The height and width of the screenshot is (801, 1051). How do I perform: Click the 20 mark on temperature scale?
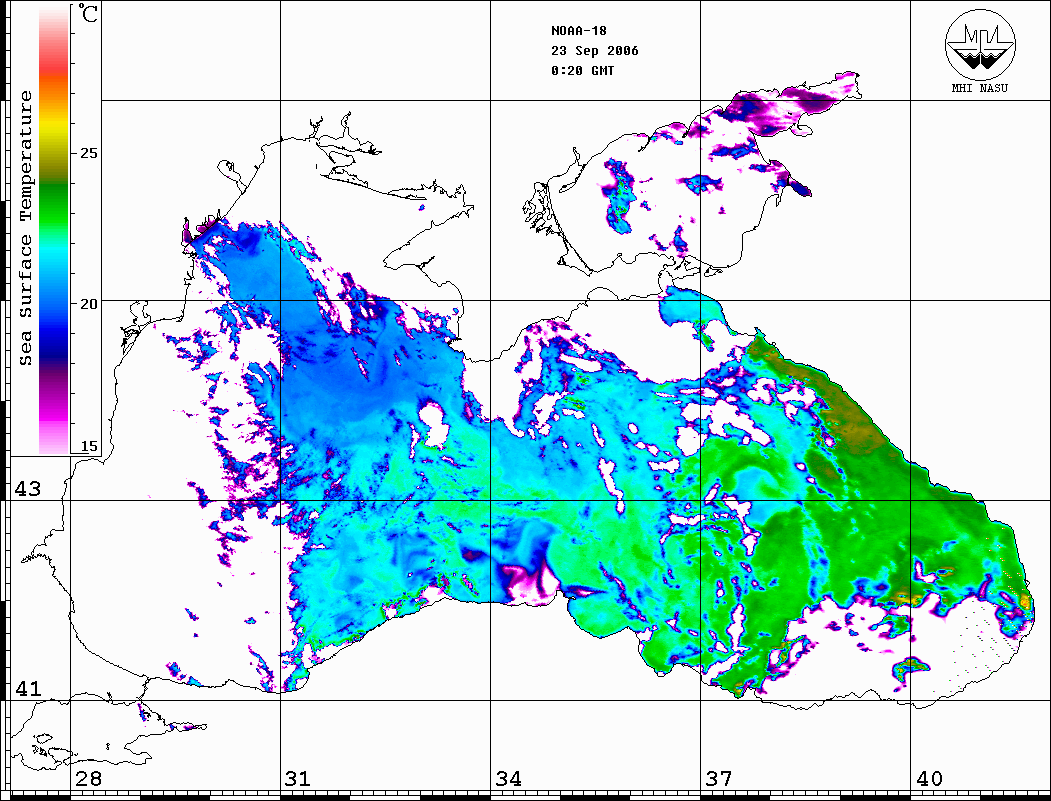(88, 304)
